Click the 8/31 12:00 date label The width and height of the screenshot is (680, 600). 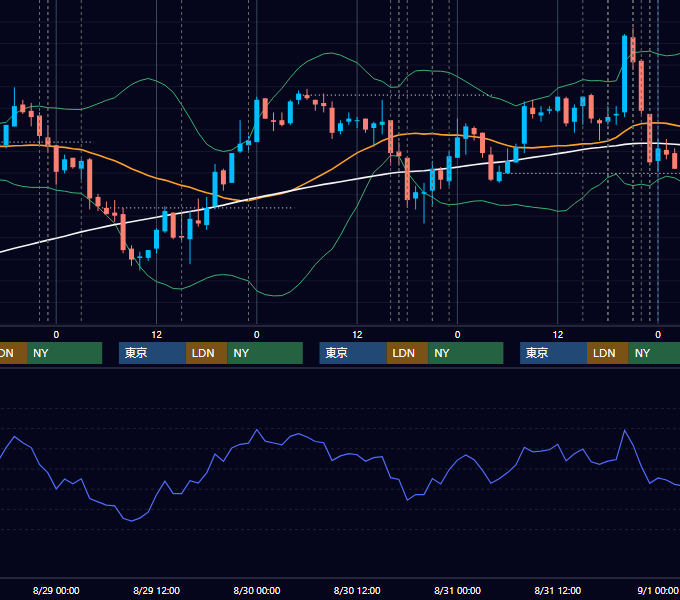click(x=557, y=590)
